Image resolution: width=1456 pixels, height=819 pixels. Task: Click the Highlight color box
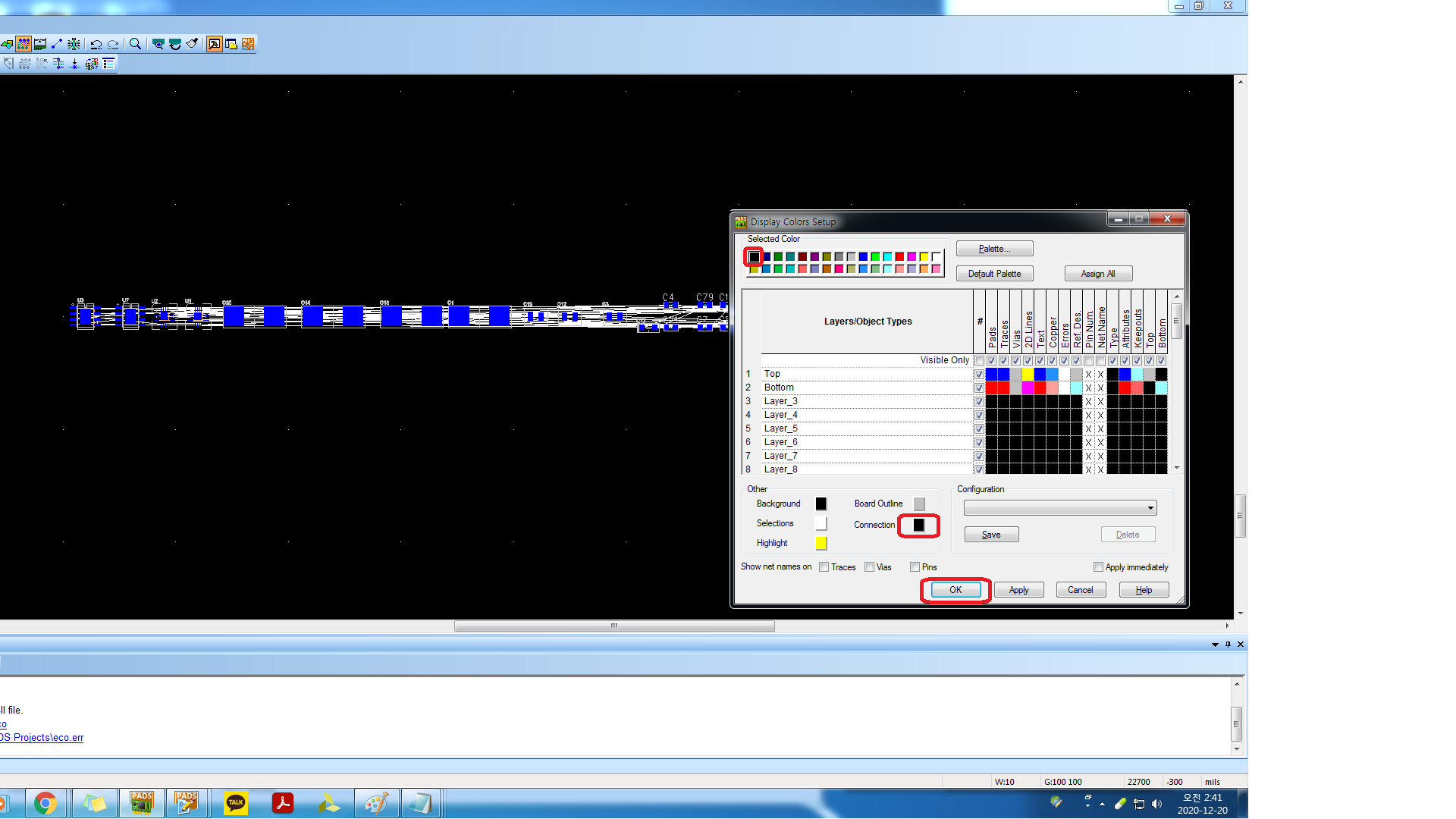tap(821, 543)
